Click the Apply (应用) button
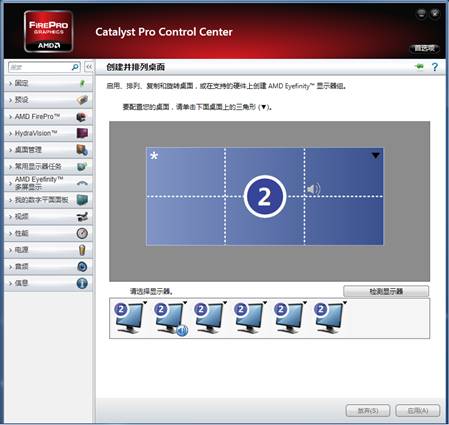The width and height of the screenshot is (449, 425). point(418,411)
